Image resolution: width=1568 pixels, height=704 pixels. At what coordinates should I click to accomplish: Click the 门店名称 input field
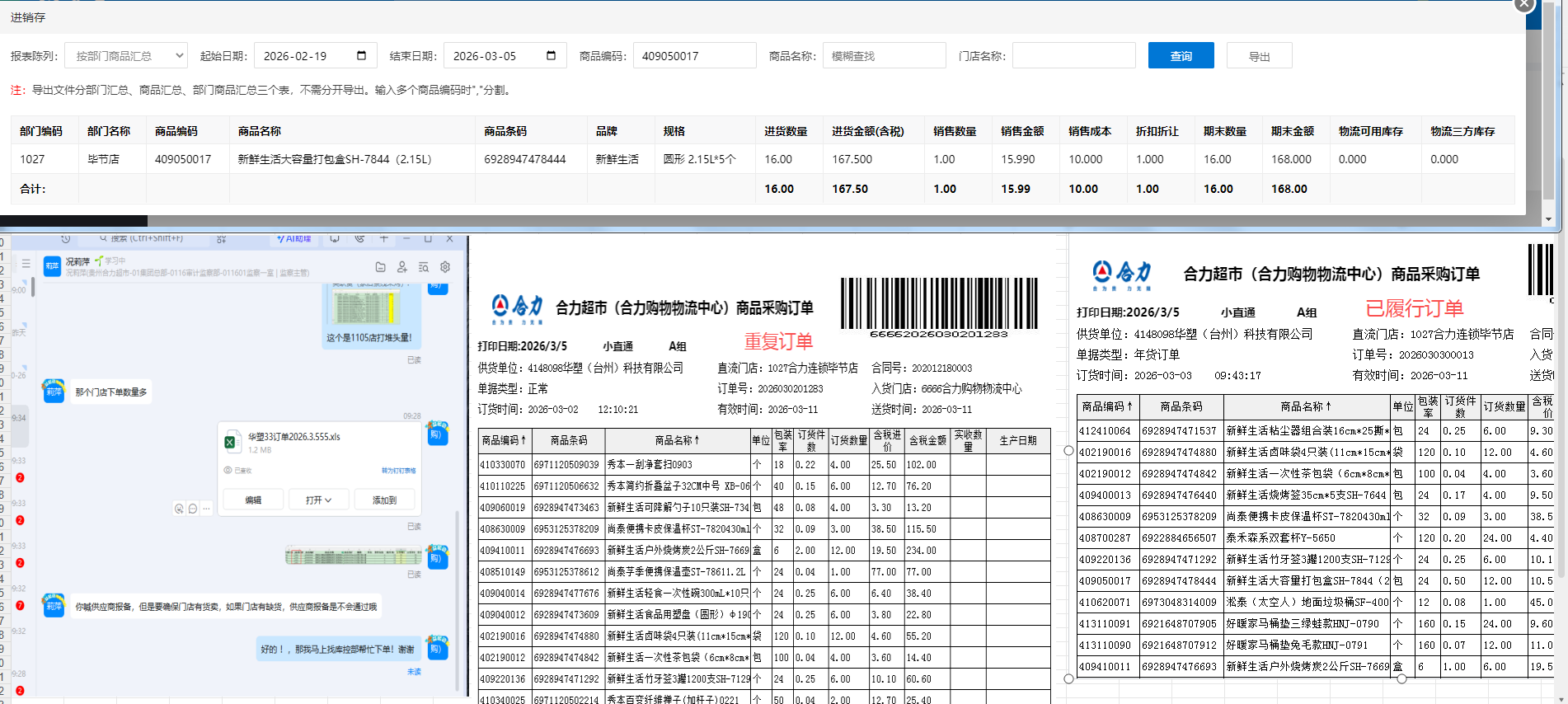[1073, 56]
